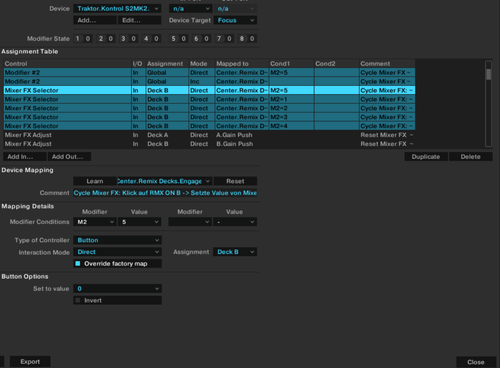500x368 pixels.
Task: Click the assignment table vertical scrollbar
Action: pos(488,103)
